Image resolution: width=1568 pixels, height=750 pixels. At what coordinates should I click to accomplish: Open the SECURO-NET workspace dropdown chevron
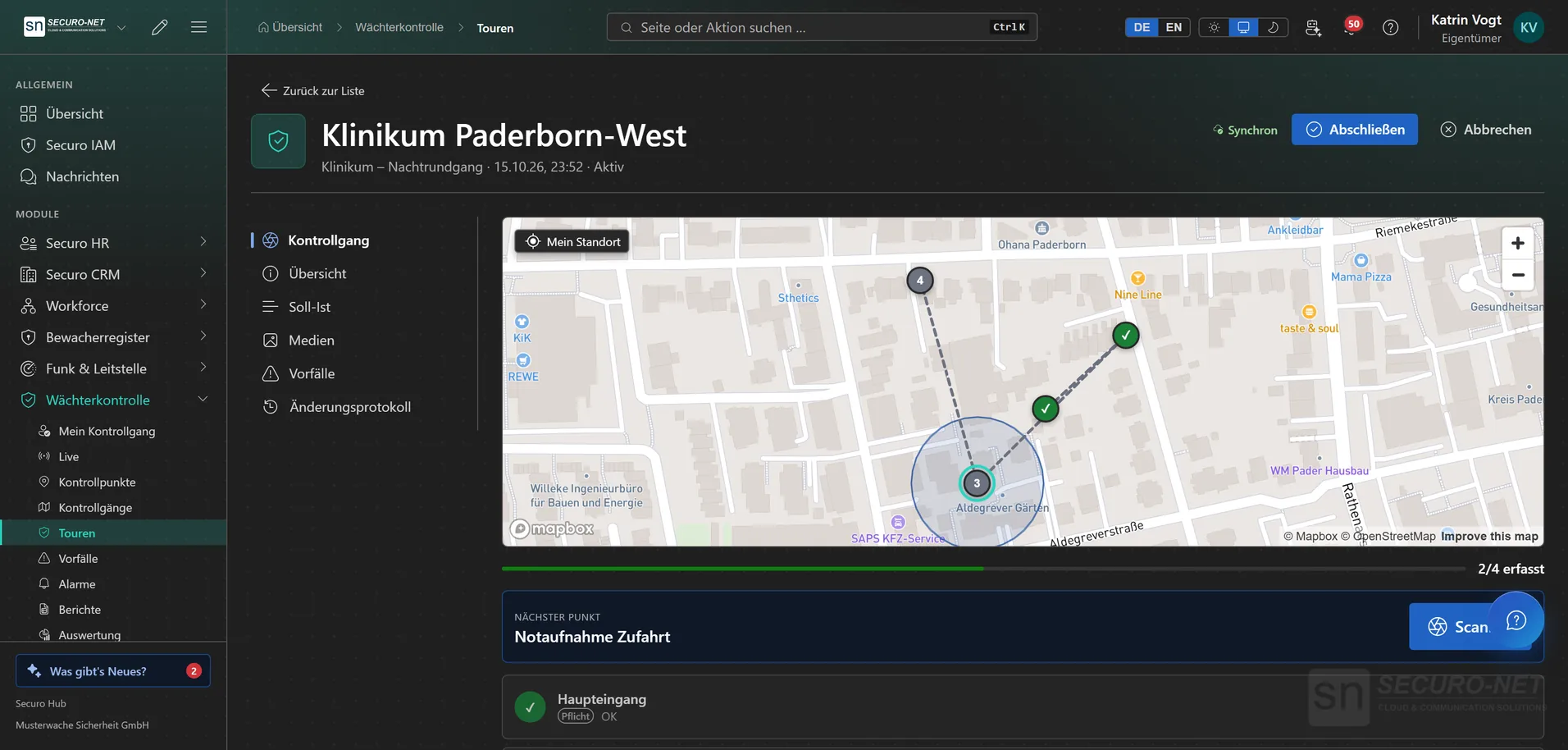(121, 27)
